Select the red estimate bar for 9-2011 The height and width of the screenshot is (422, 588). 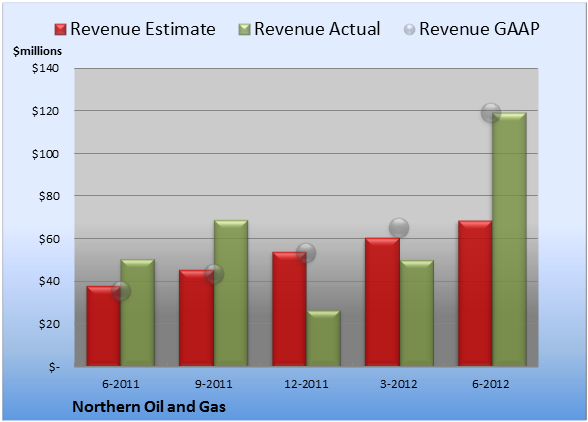click(x=196, y=318)
